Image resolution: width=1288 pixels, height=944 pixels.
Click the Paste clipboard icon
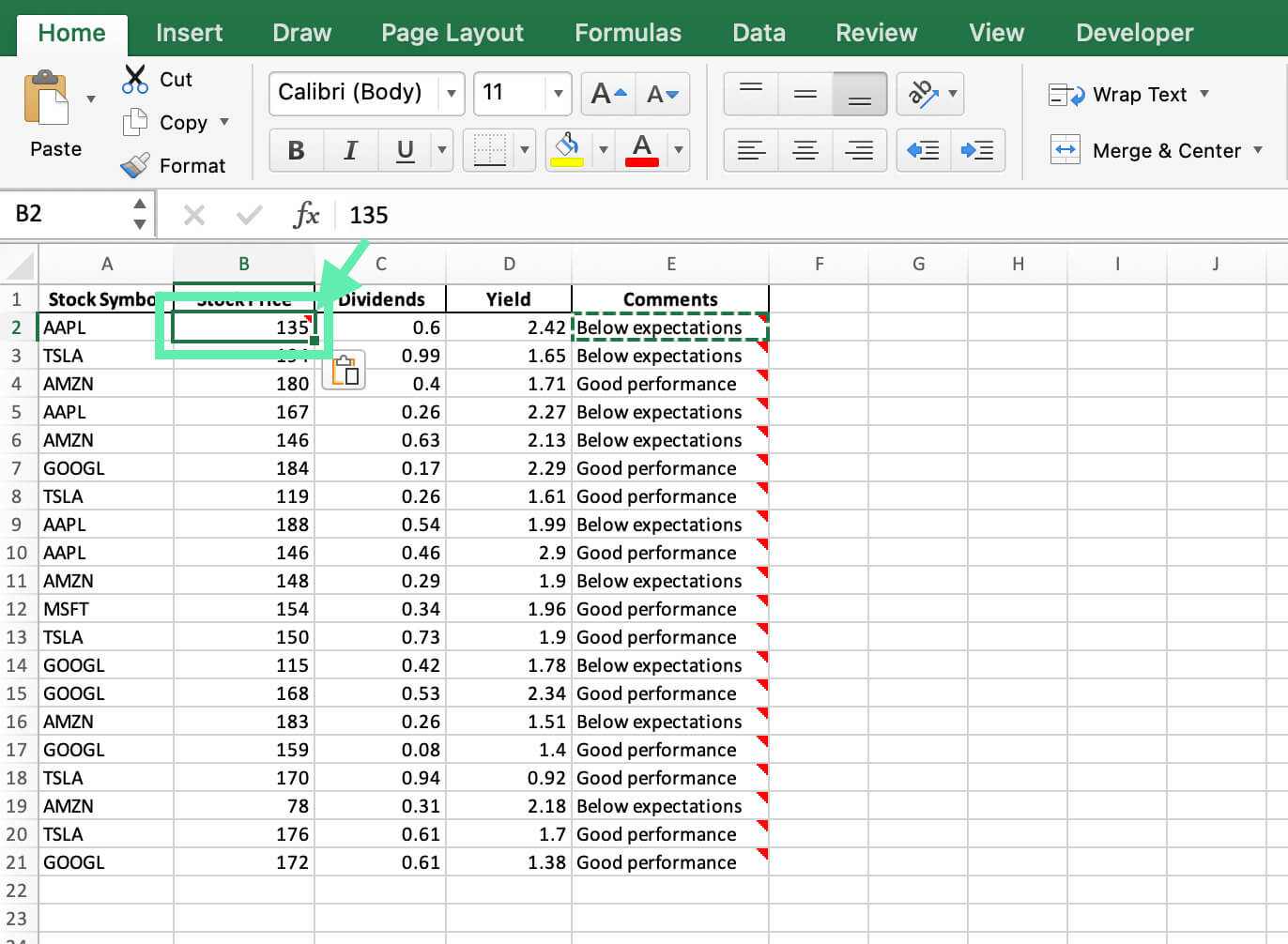46,98
